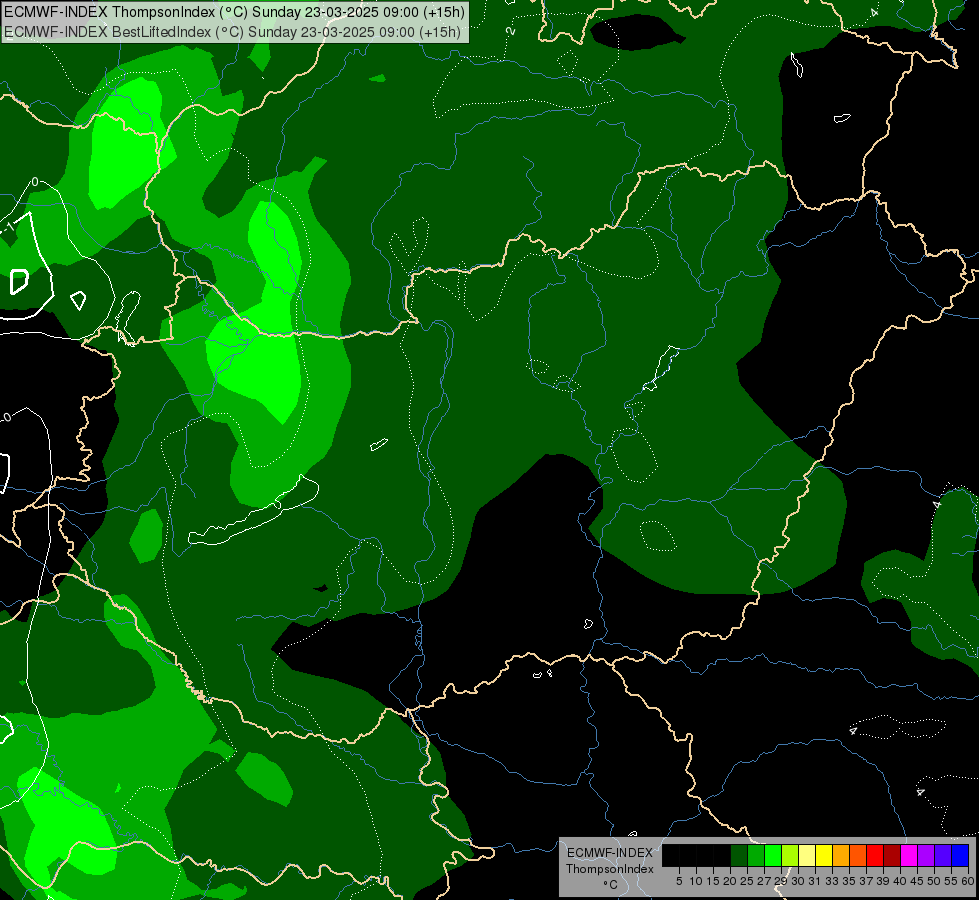Click the blue 55–60 legend swatch
This screenshot has height=900, width=979.
click(960, 855)
